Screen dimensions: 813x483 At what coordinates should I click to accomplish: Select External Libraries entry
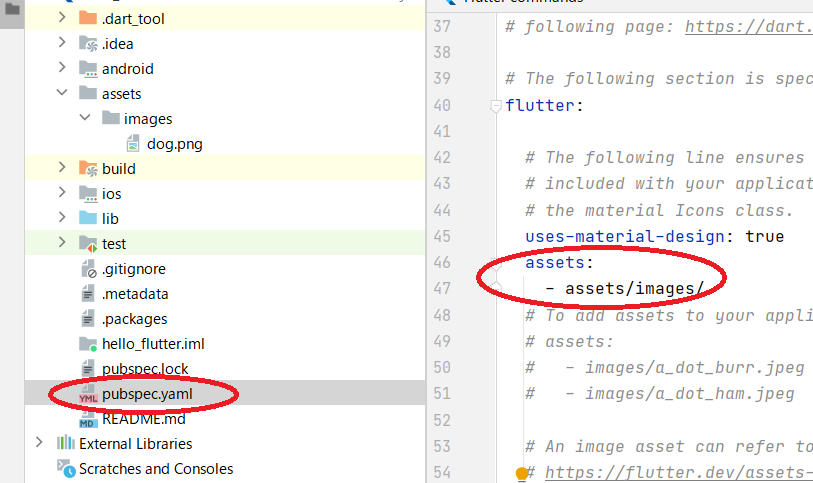[x=136, y=444]
